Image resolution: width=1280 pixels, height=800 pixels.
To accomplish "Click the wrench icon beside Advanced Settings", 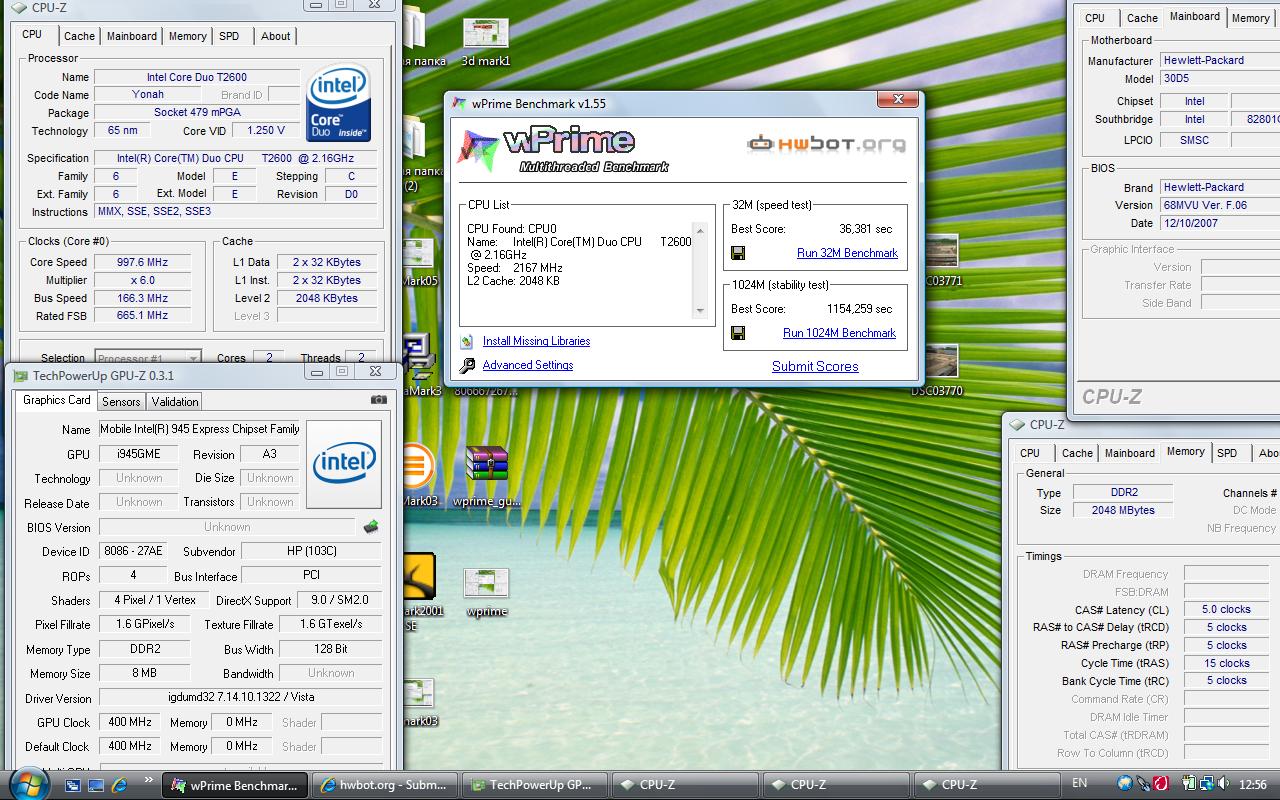I will click(467, 365).
